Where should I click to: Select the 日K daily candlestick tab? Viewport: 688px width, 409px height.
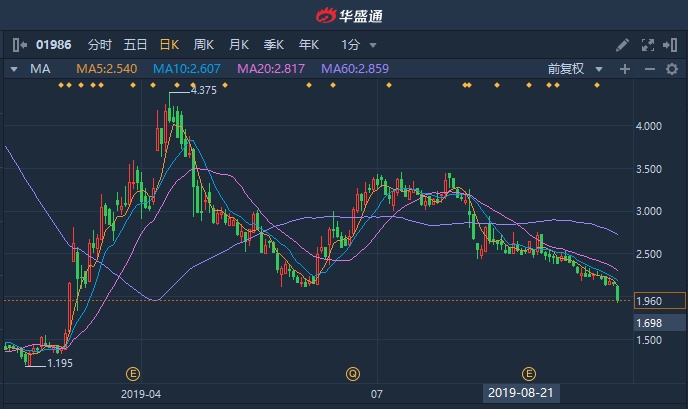point(169,45)
